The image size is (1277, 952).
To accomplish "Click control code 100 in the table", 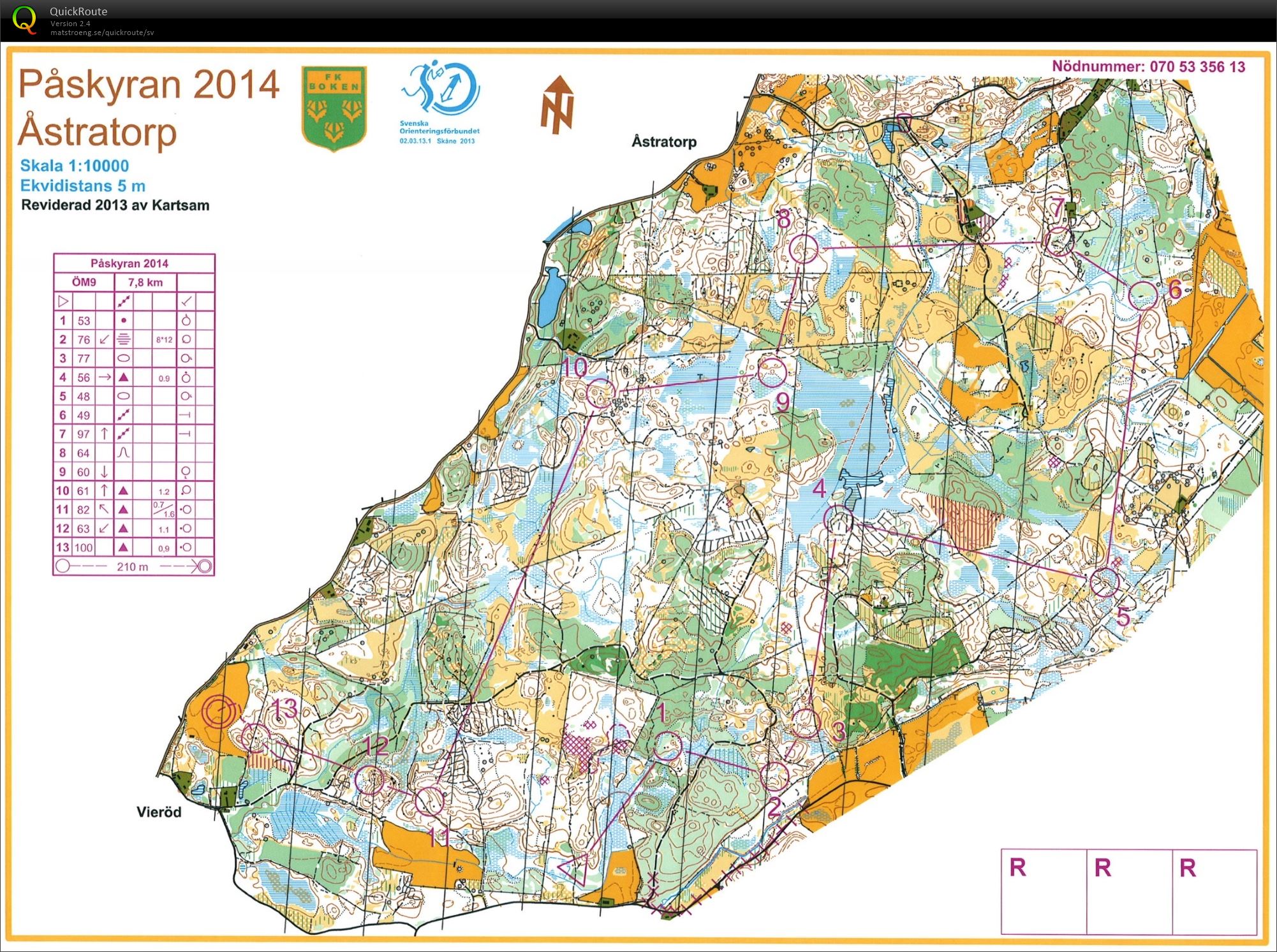I will pyautogui.click(x=84, y=548).
